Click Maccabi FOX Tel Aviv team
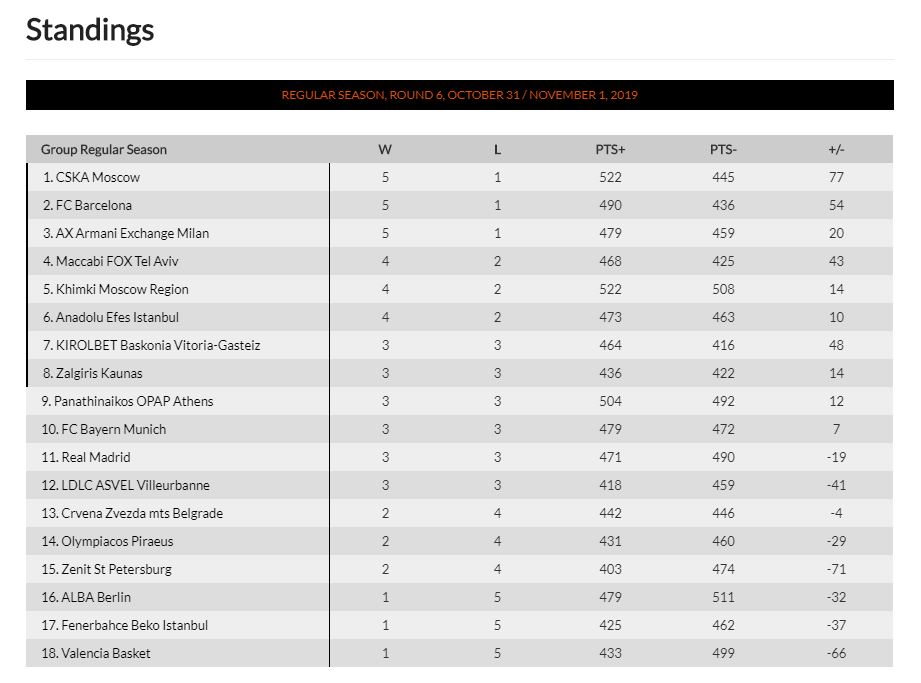921x683 pixels. click(x=117, y=261)
